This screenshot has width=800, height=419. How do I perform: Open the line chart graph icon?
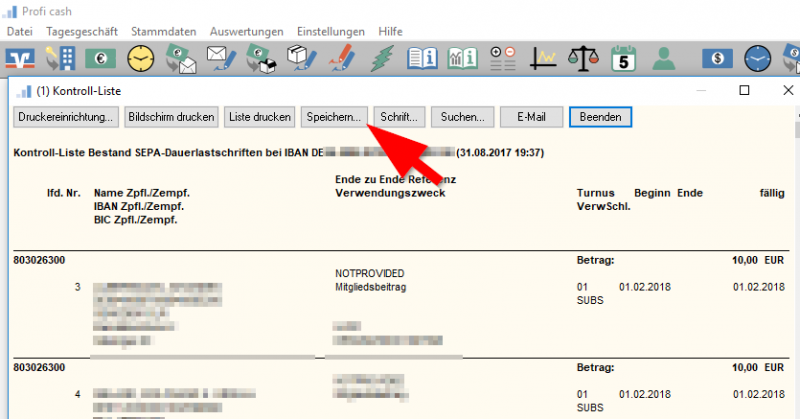pyautogui.click(x=544, y=59)
